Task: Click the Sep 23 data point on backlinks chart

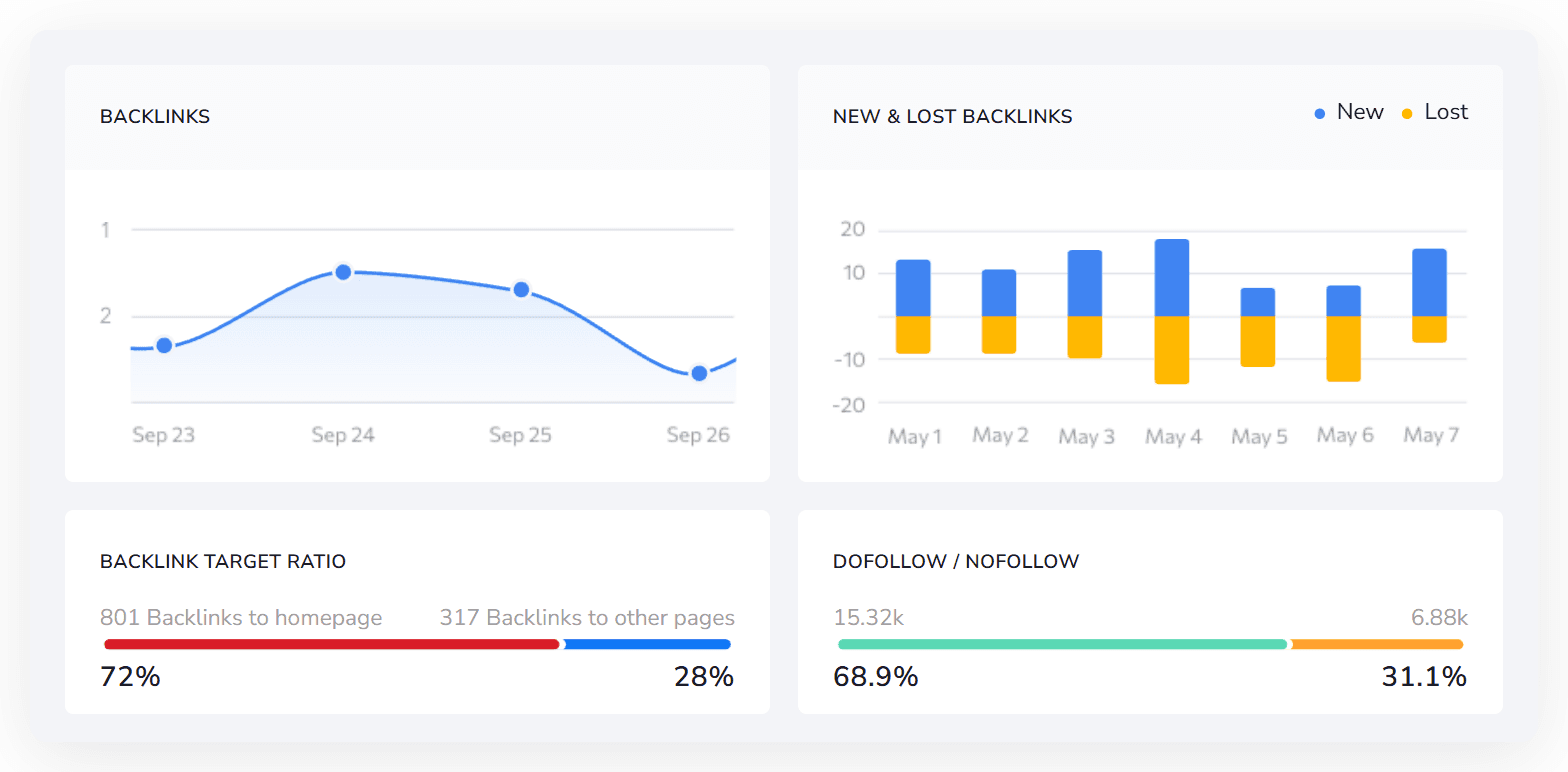Action: pyautogui.click(x=164, y=346)
